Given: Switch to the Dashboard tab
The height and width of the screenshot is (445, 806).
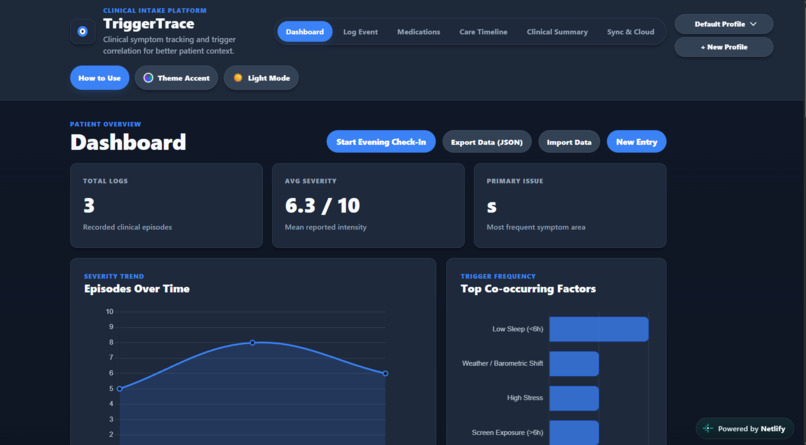Looking at the screenshot, I should [305, 31].
